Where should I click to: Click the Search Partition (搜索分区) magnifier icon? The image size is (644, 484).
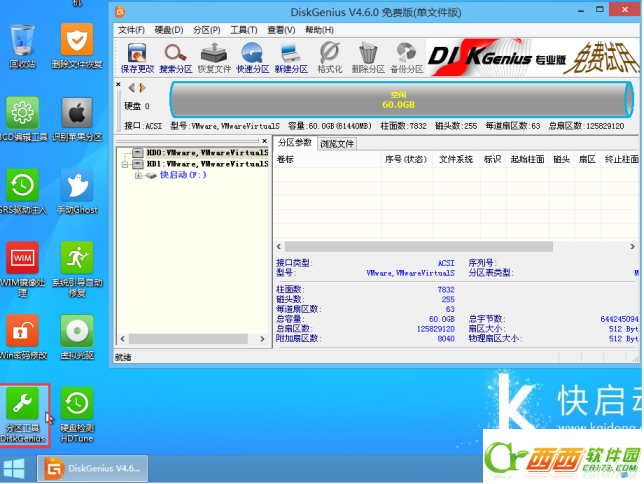click(x=176, y=58)
